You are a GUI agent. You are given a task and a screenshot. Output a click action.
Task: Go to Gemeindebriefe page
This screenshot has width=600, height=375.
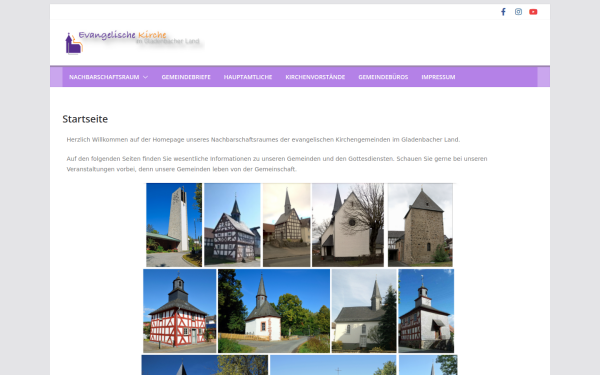point(186,77)
